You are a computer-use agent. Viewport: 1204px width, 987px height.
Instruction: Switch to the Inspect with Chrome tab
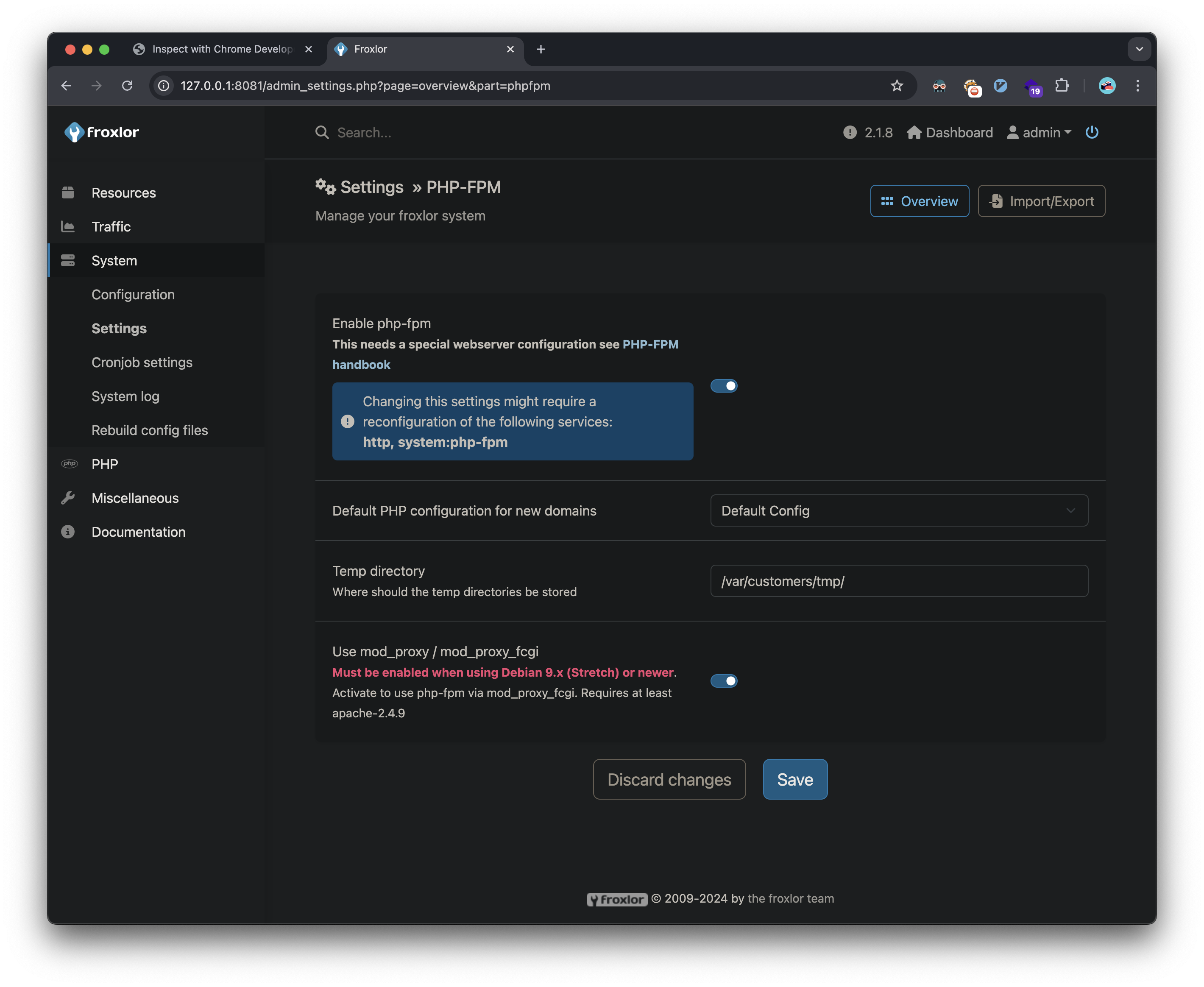(222, 50)
